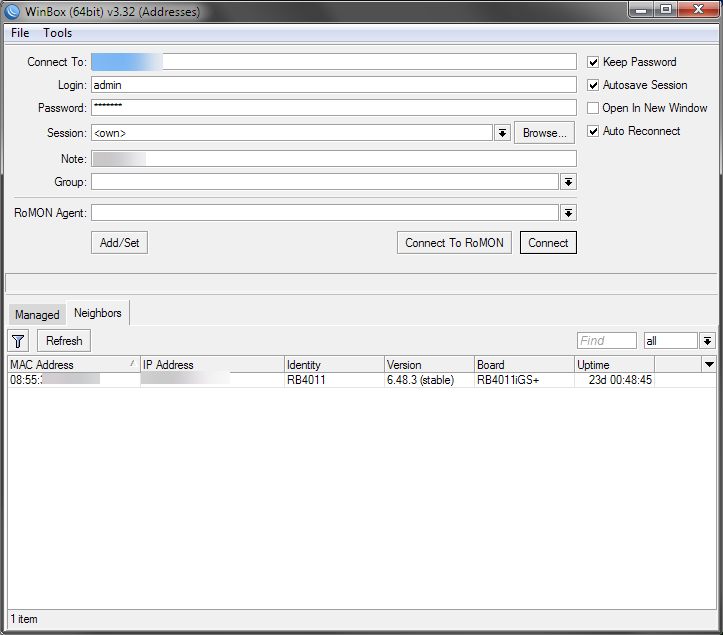Open the search scope dropdown showing 'all'
Screen dimensions: 723x635
pos(707,341)
